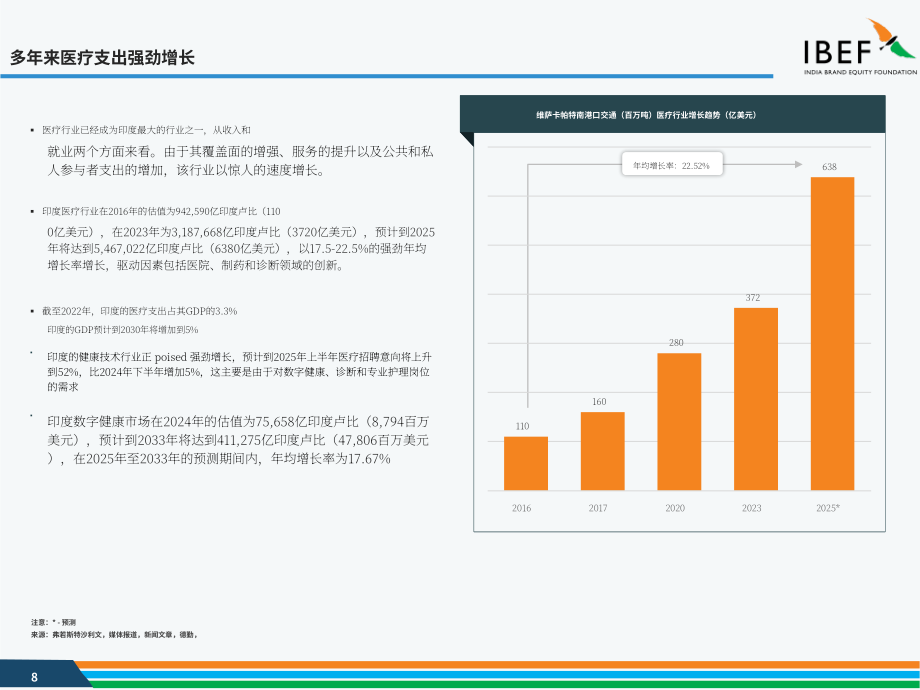Click the axis label 2020

pyautogui.click(x=675, y=508)
